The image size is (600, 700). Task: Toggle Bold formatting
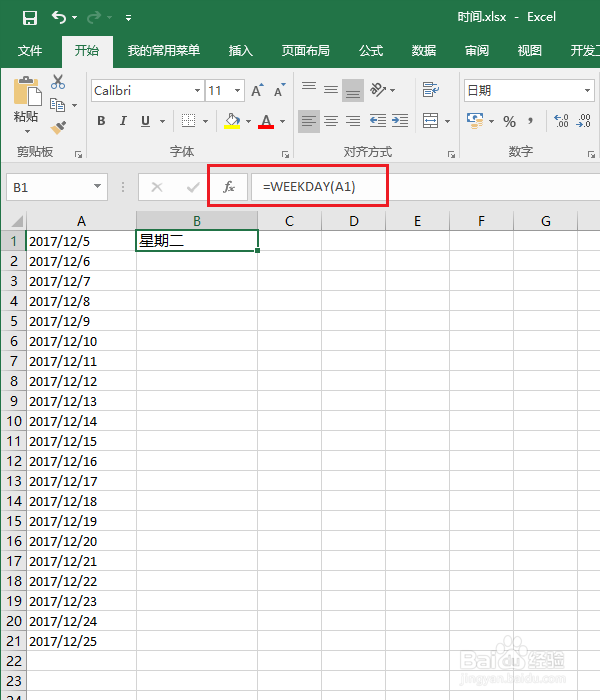101,121
